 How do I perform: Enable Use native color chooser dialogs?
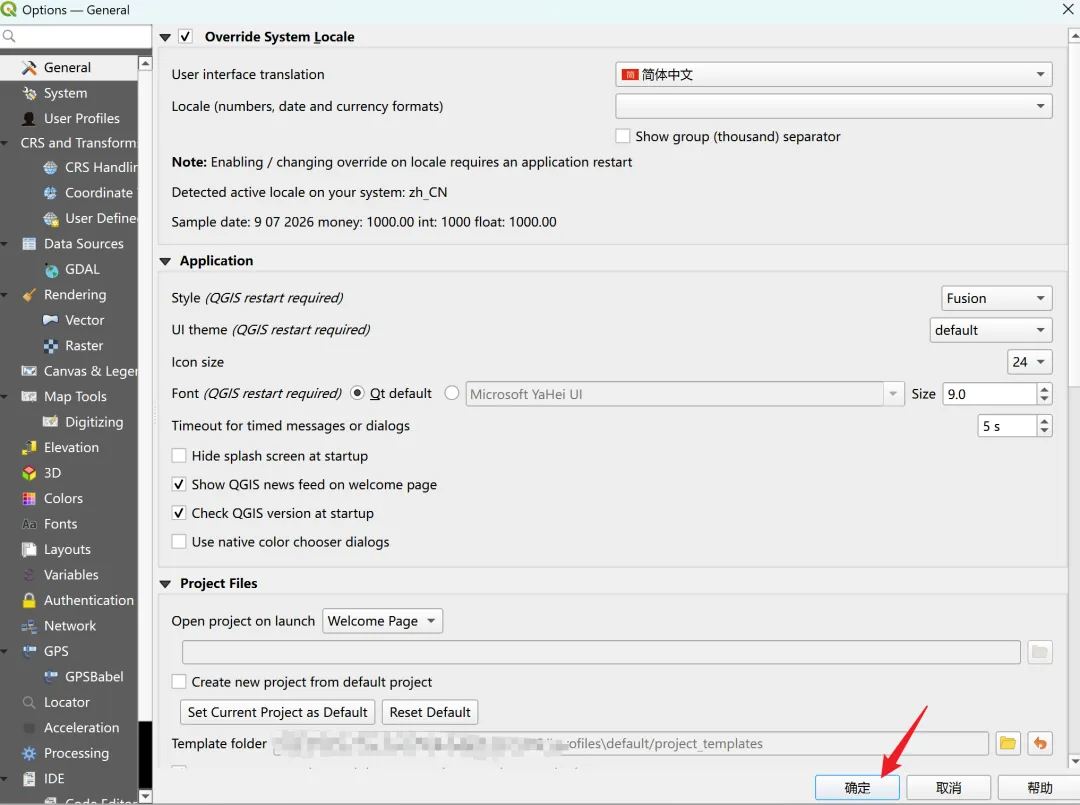coord(179,542)
